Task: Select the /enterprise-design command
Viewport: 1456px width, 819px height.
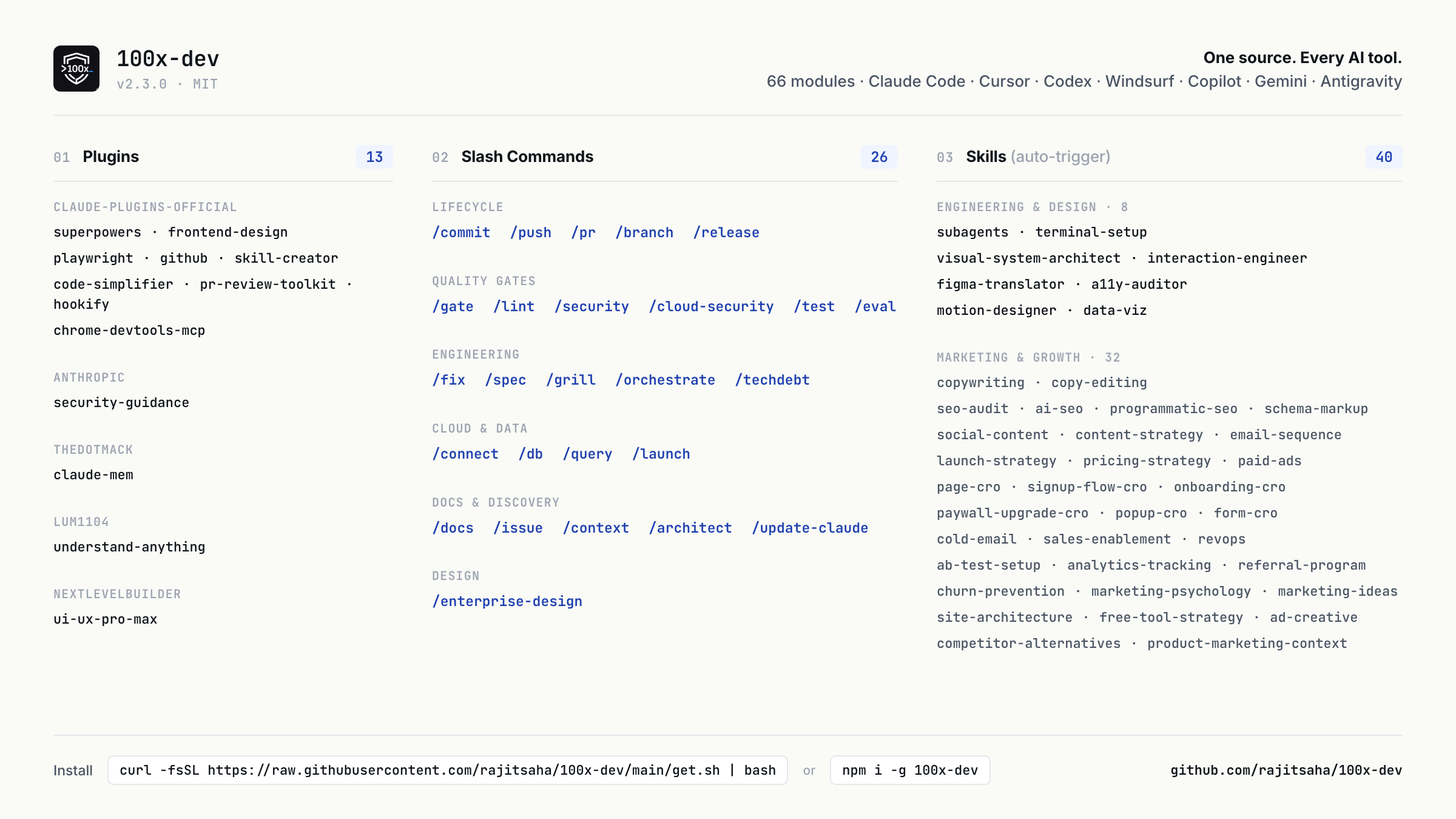Action: point(507,601)
